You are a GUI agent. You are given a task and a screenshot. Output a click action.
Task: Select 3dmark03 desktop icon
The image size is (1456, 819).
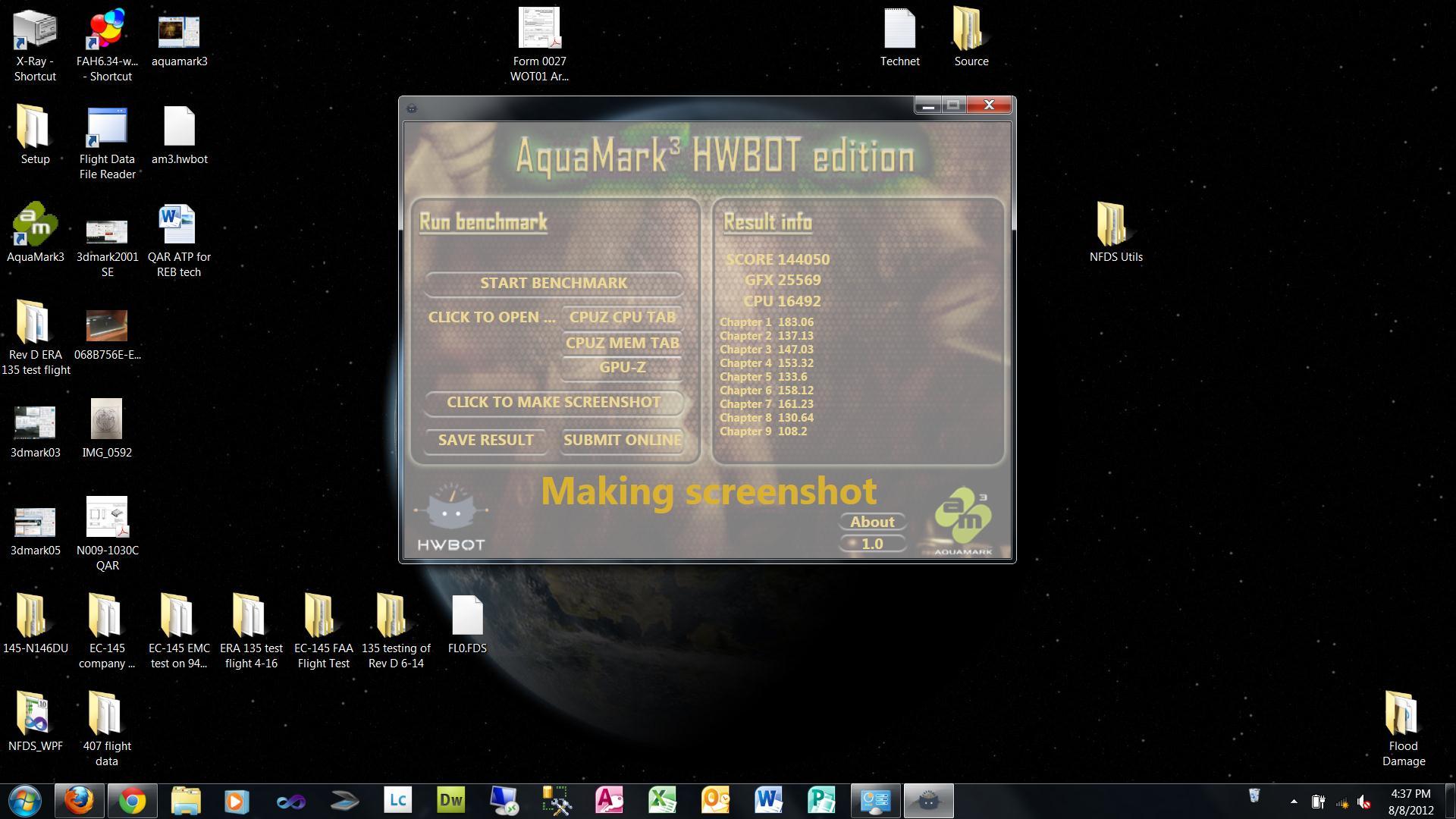pos(35,432)
